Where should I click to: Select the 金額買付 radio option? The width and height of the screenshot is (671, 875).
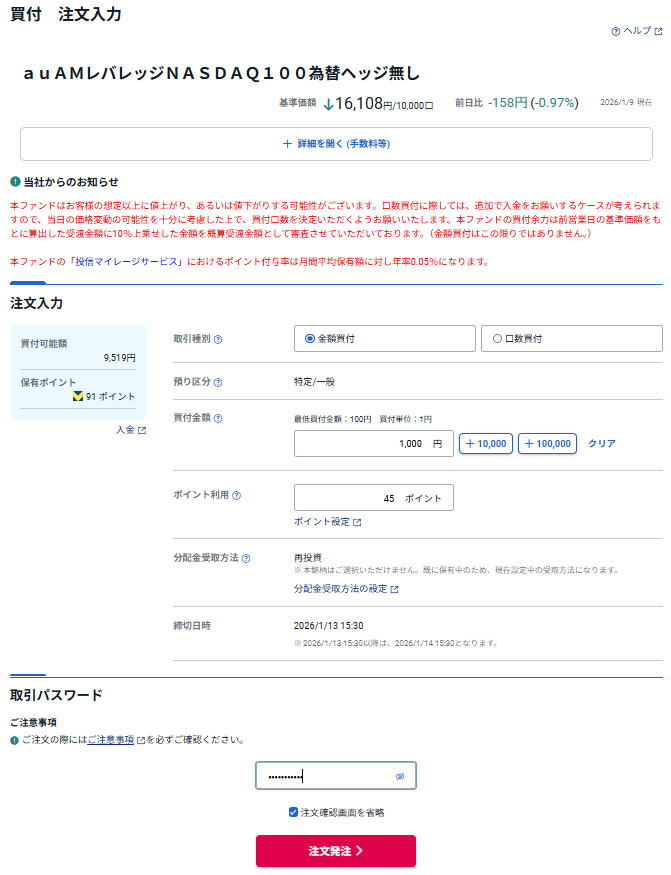pos(310,339)
